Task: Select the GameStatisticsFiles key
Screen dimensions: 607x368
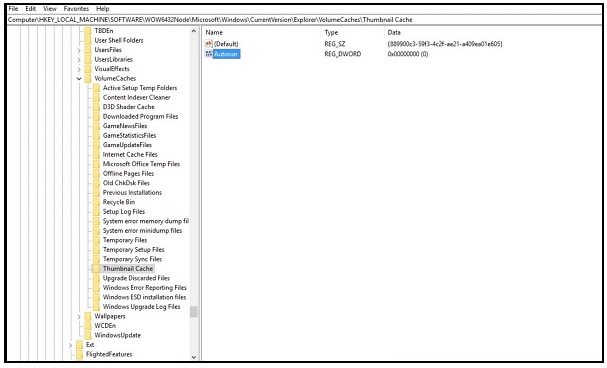Action: [129, 135]
